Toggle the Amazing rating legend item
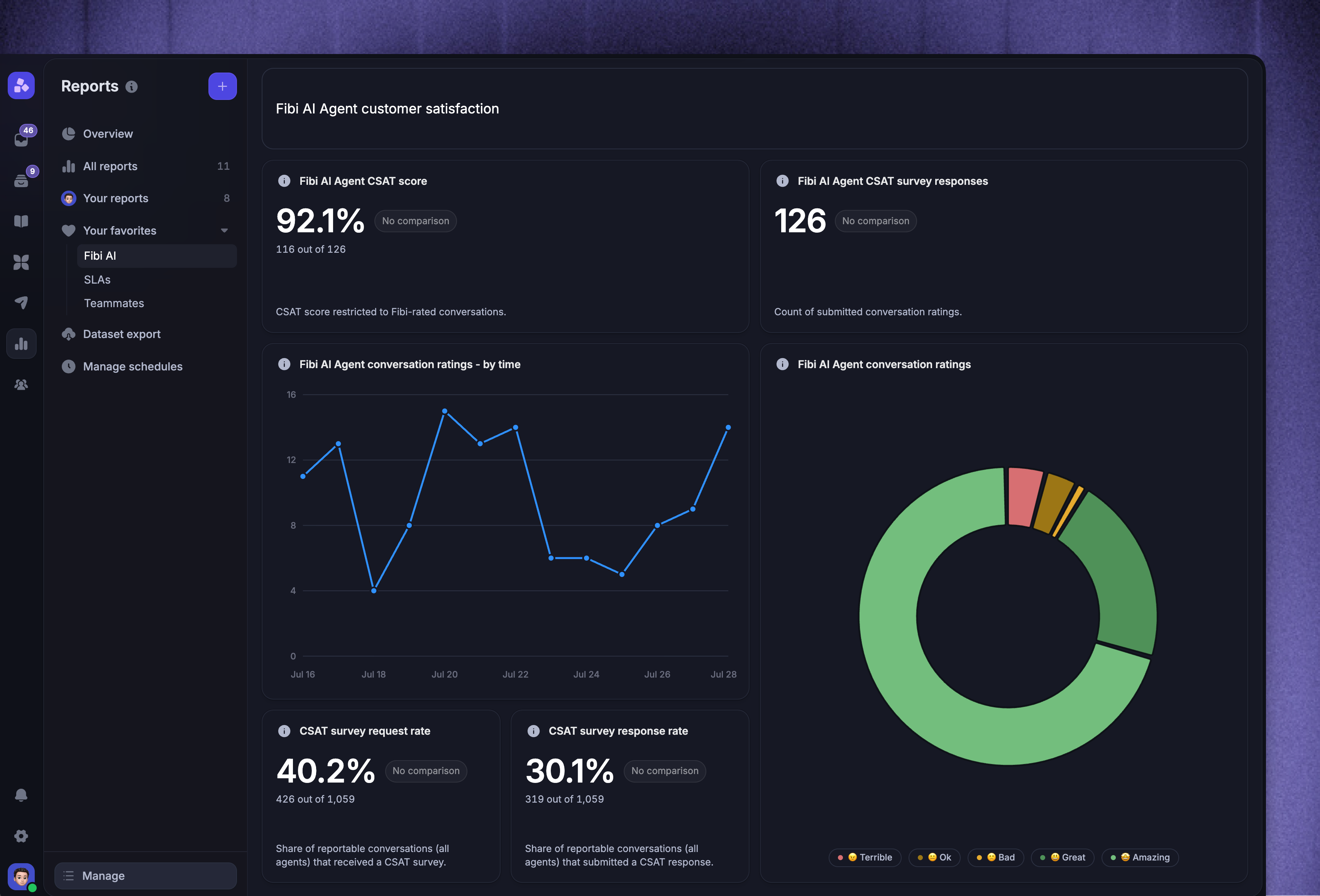Image resolution: width=1320 pixels, height=896 pixels. [x=1140, y=857]
